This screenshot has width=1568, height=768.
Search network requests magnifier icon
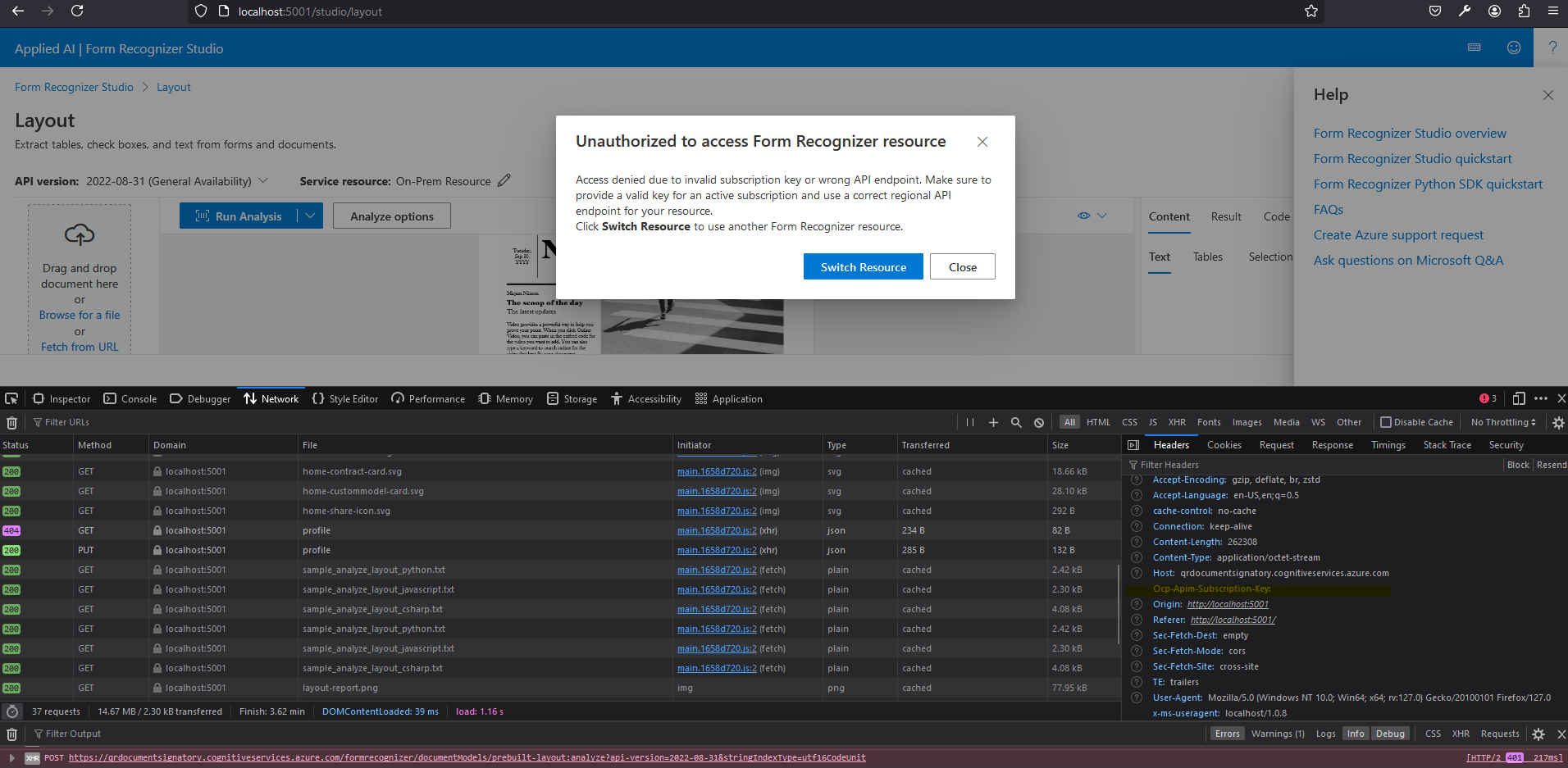pos(1016,422)
